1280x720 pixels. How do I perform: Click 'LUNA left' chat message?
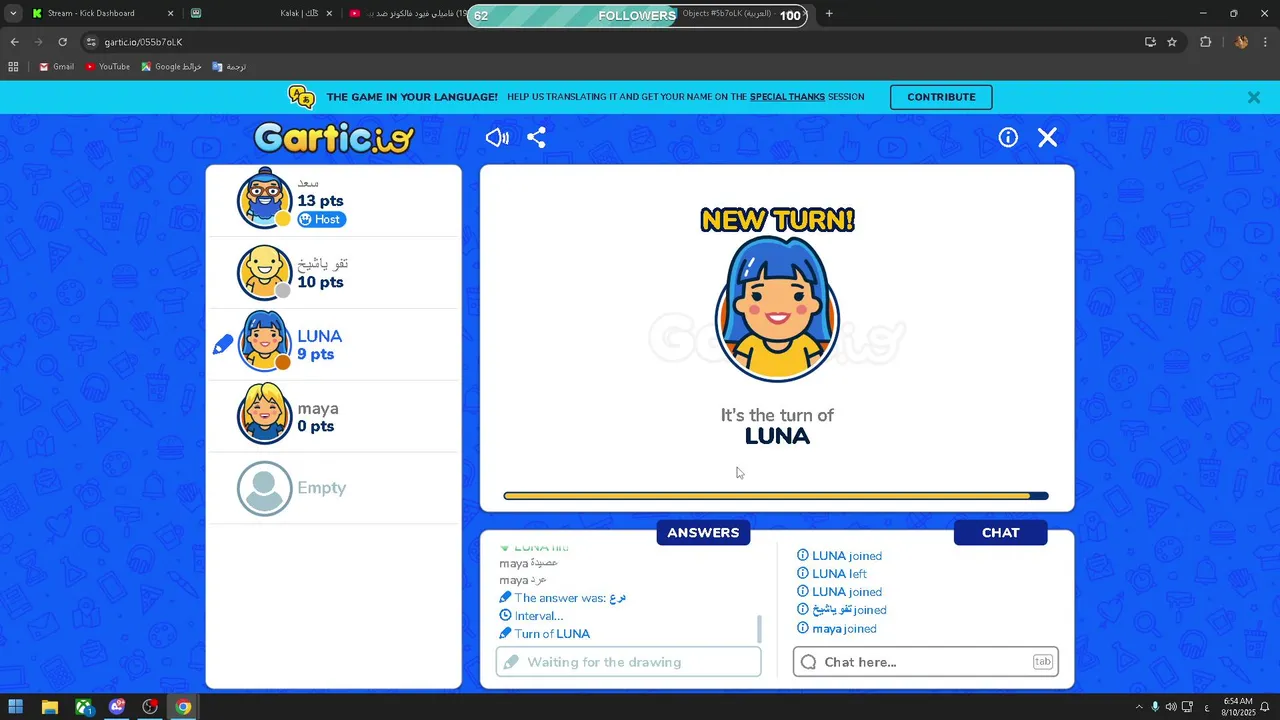831,574
